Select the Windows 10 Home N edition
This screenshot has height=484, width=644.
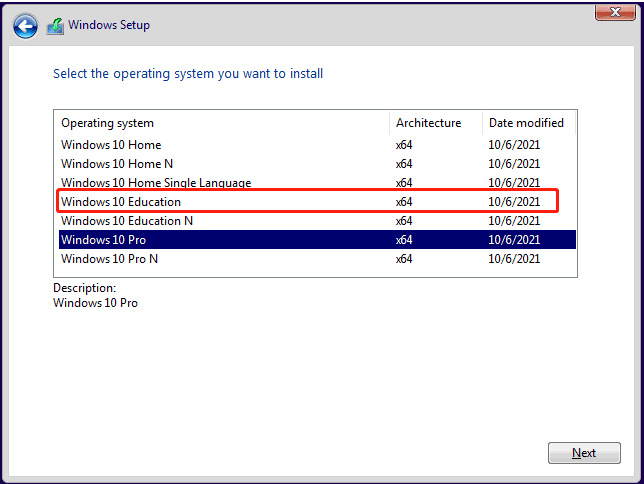(317, 164)
